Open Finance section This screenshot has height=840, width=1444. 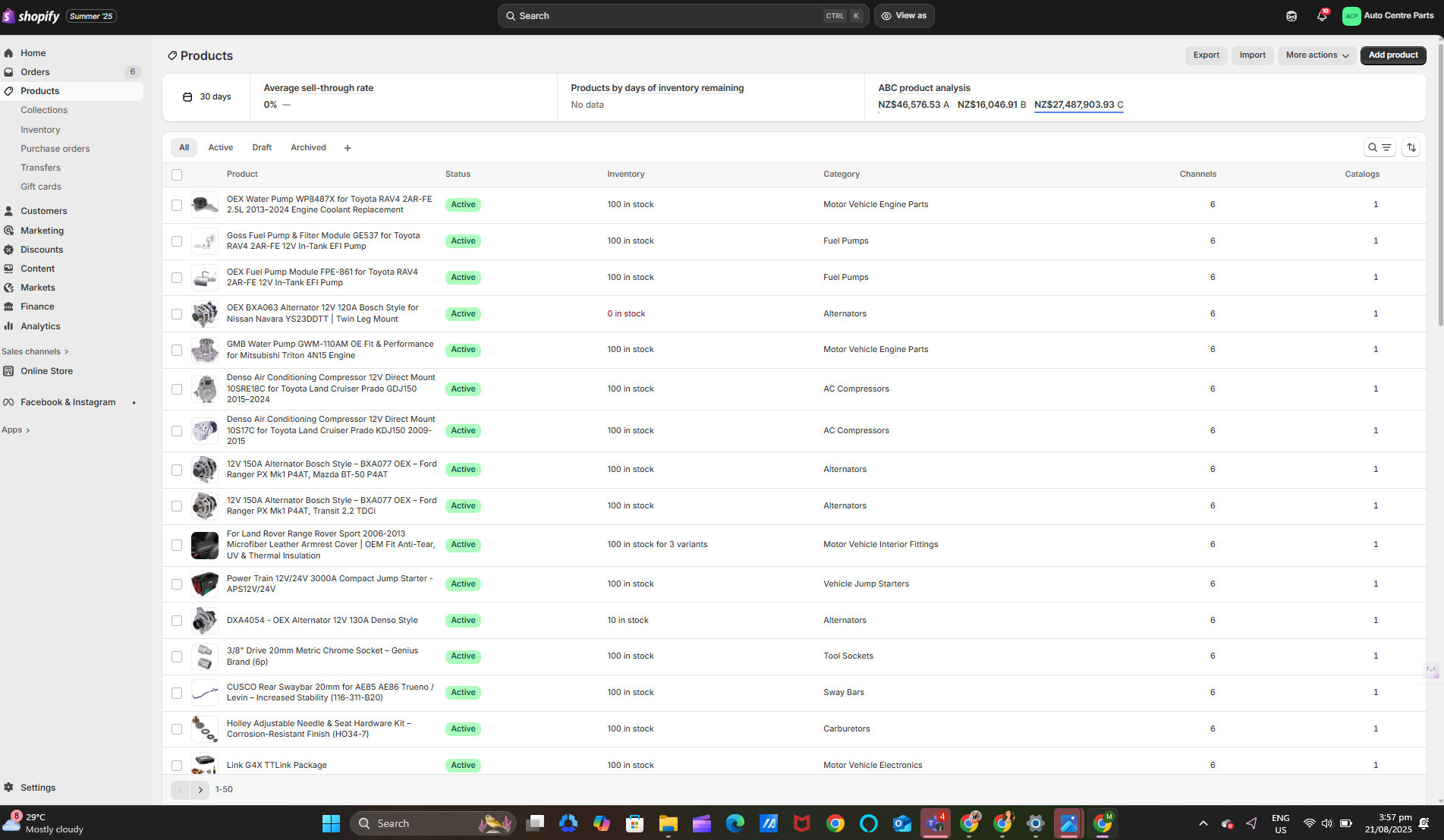(x=37, y=307)
